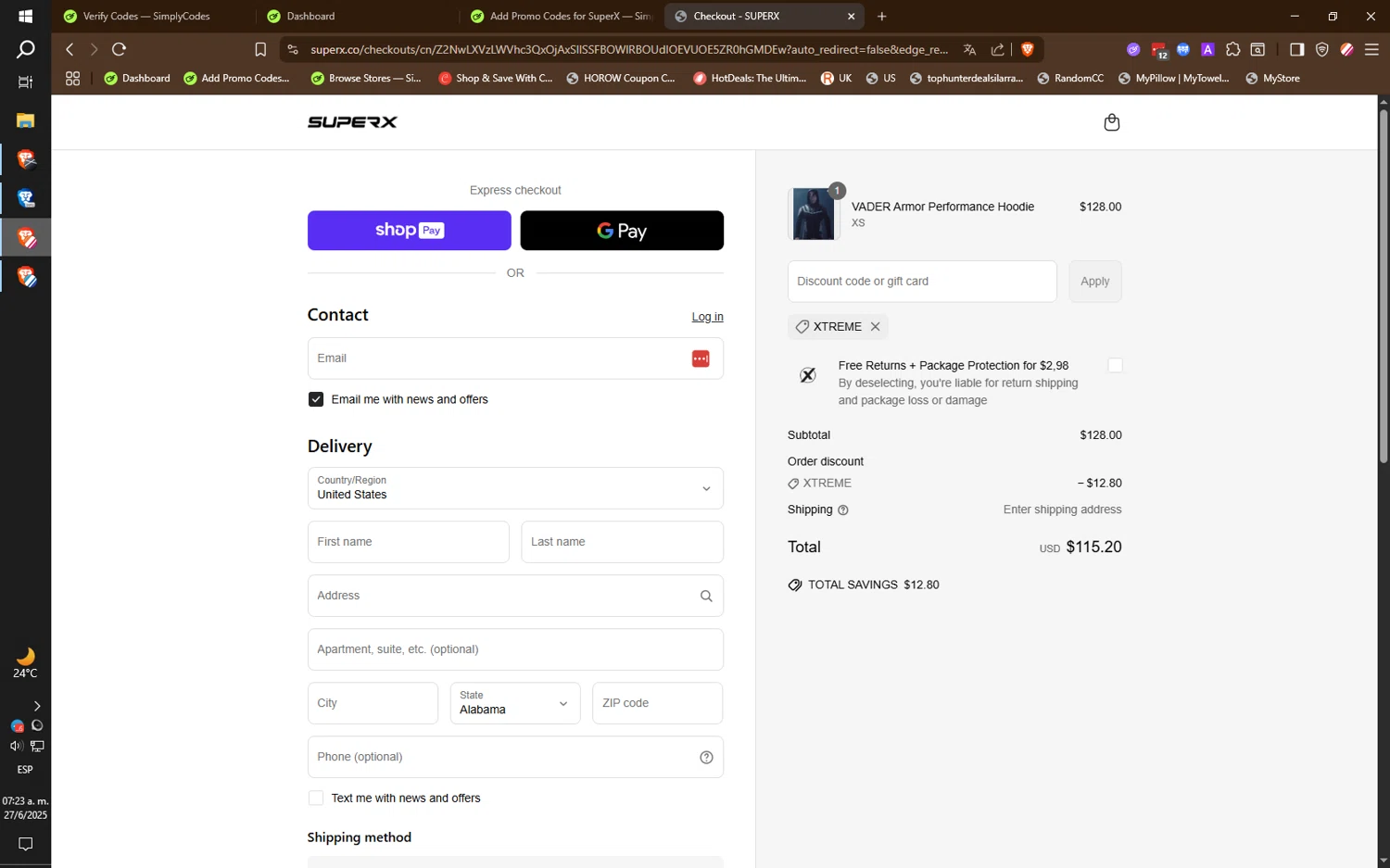
Task: Open the Country/Region dropdown
Action: point(515,489)
